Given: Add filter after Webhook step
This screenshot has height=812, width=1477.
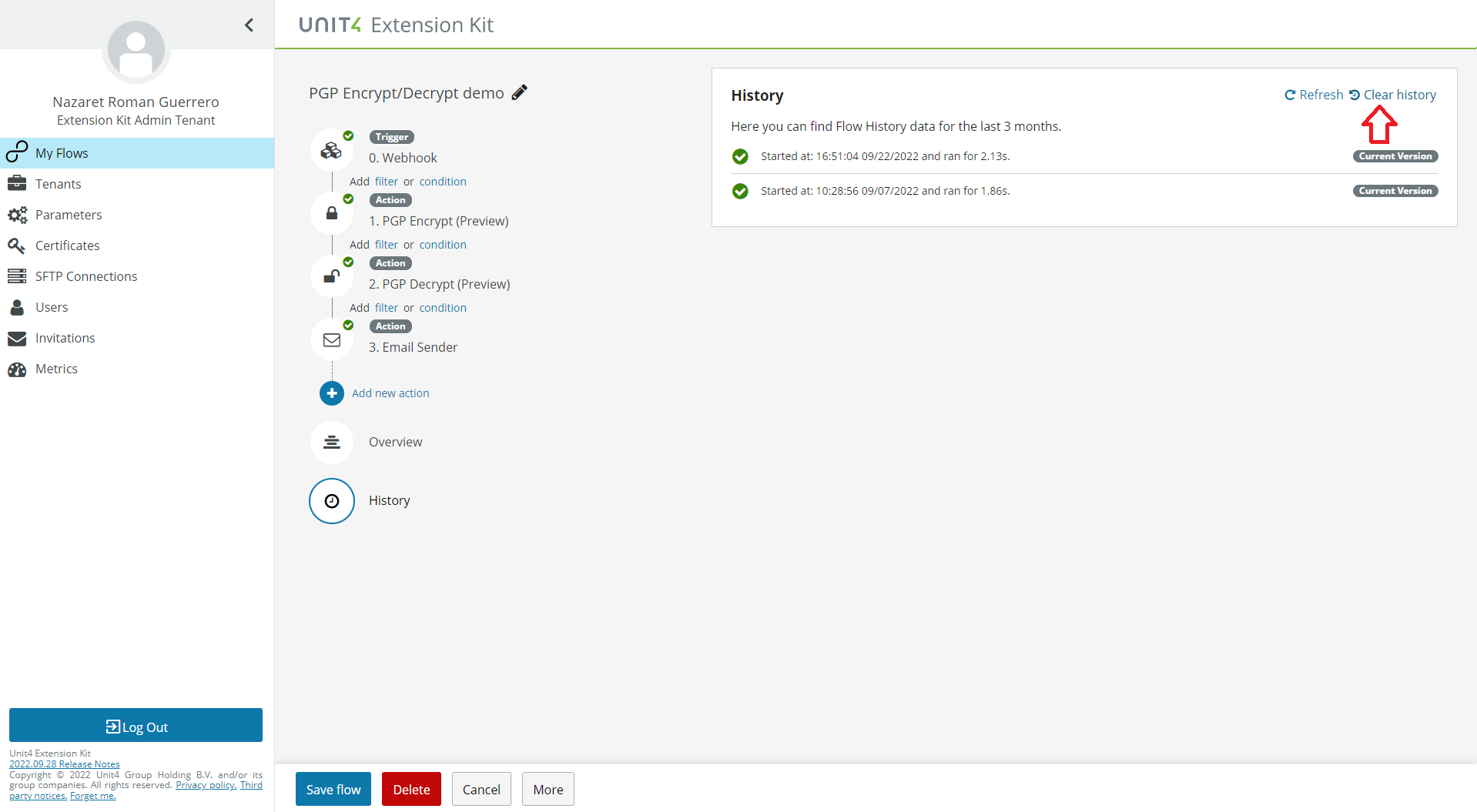Looking at the screenshot, I should [x=387, y=182].
